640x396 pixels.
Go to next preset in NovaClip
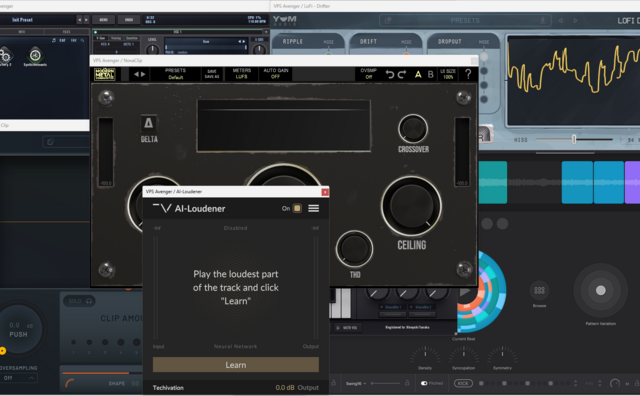143,74
